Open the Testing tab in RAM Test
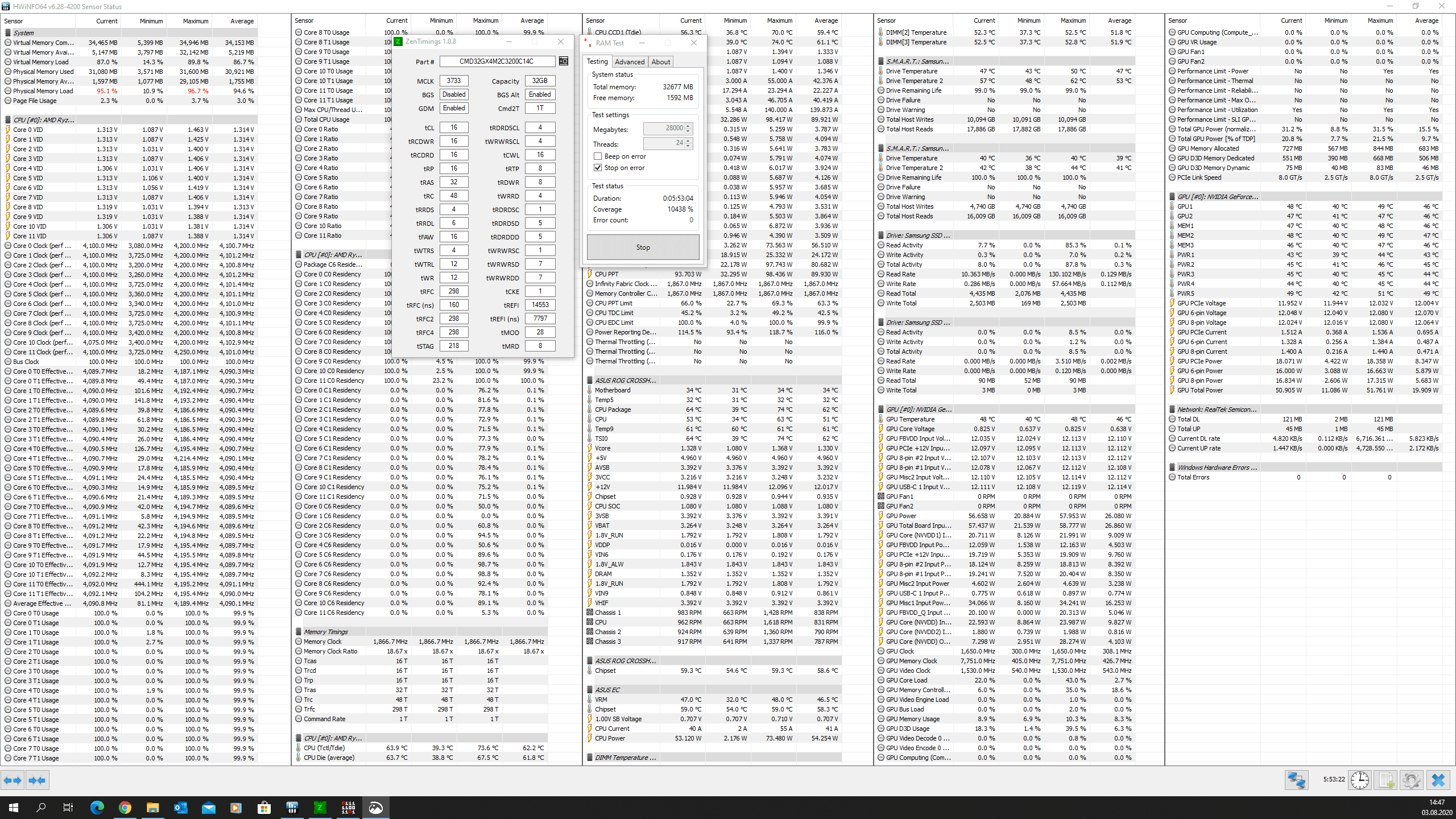 (x=597, y=61)
